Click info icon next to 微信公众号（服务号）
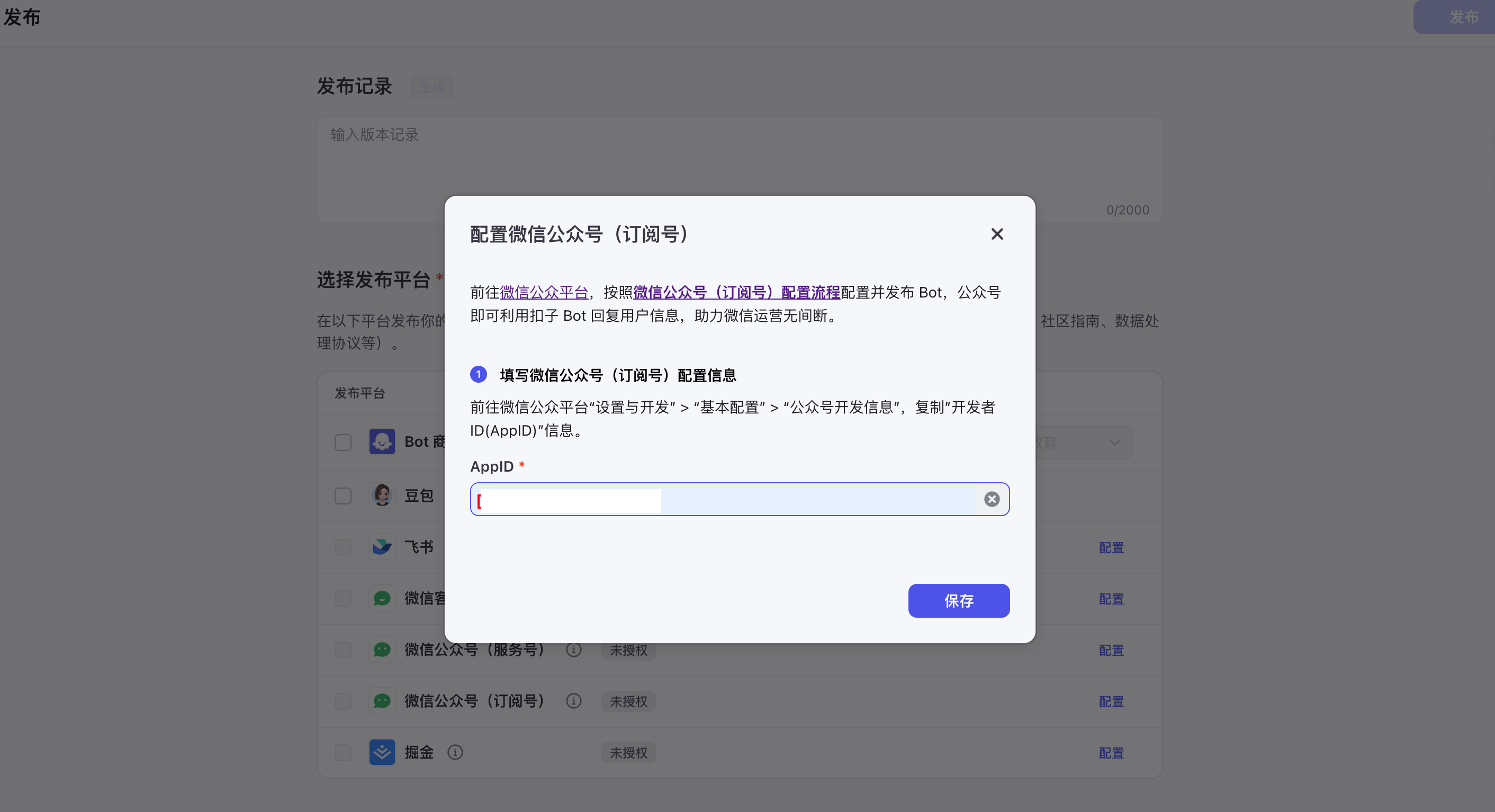Viewport: 1495px width, 812px height. [x=573, y=650]
